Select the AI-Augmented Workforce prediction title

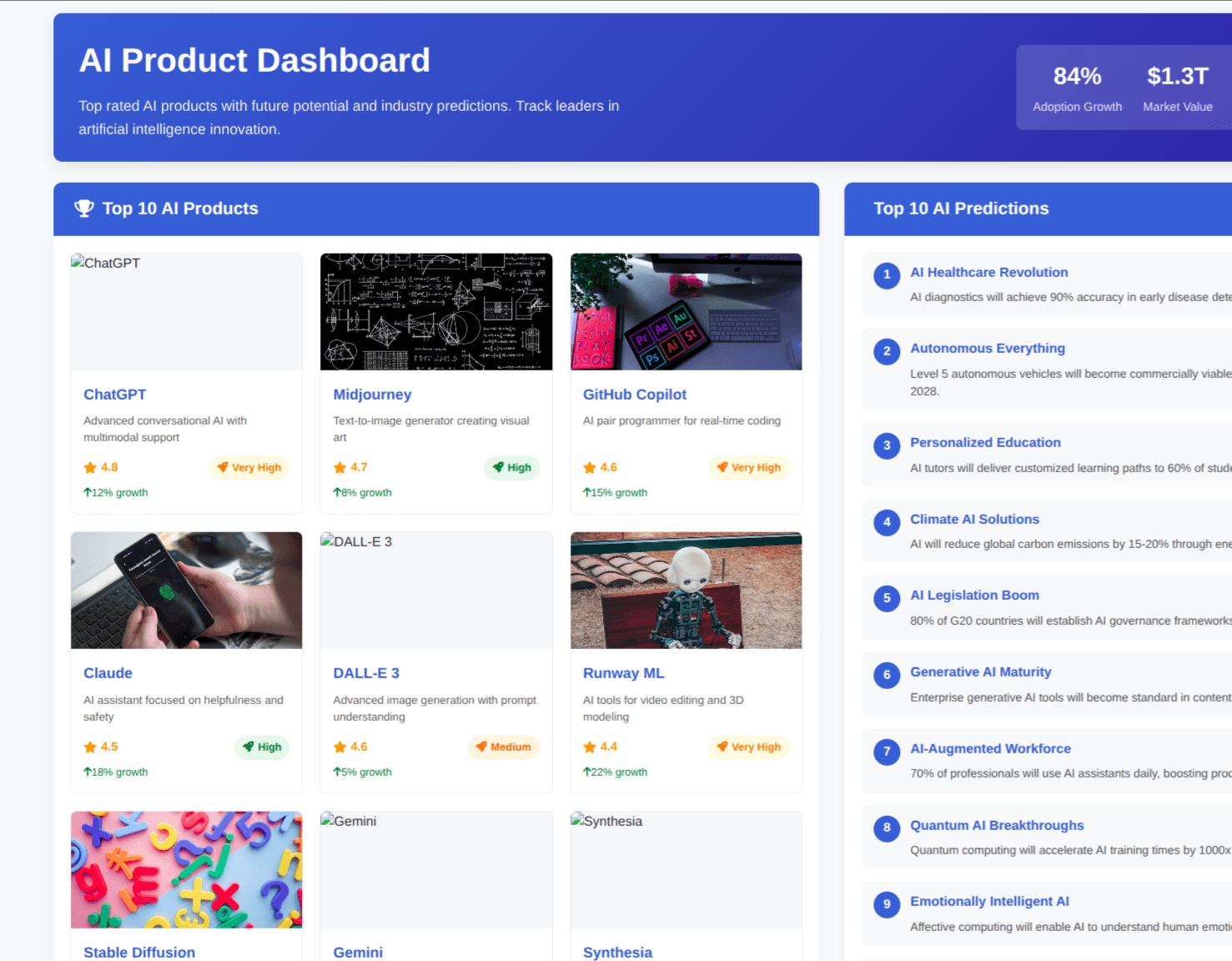pyautogui.click(x=990, y=749)
